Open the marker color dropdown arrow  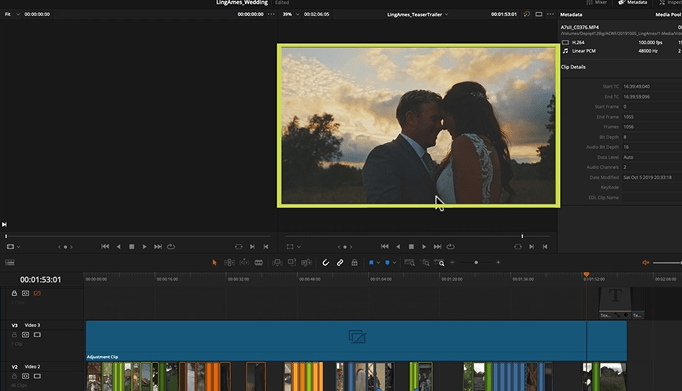[x=394, y=263]
